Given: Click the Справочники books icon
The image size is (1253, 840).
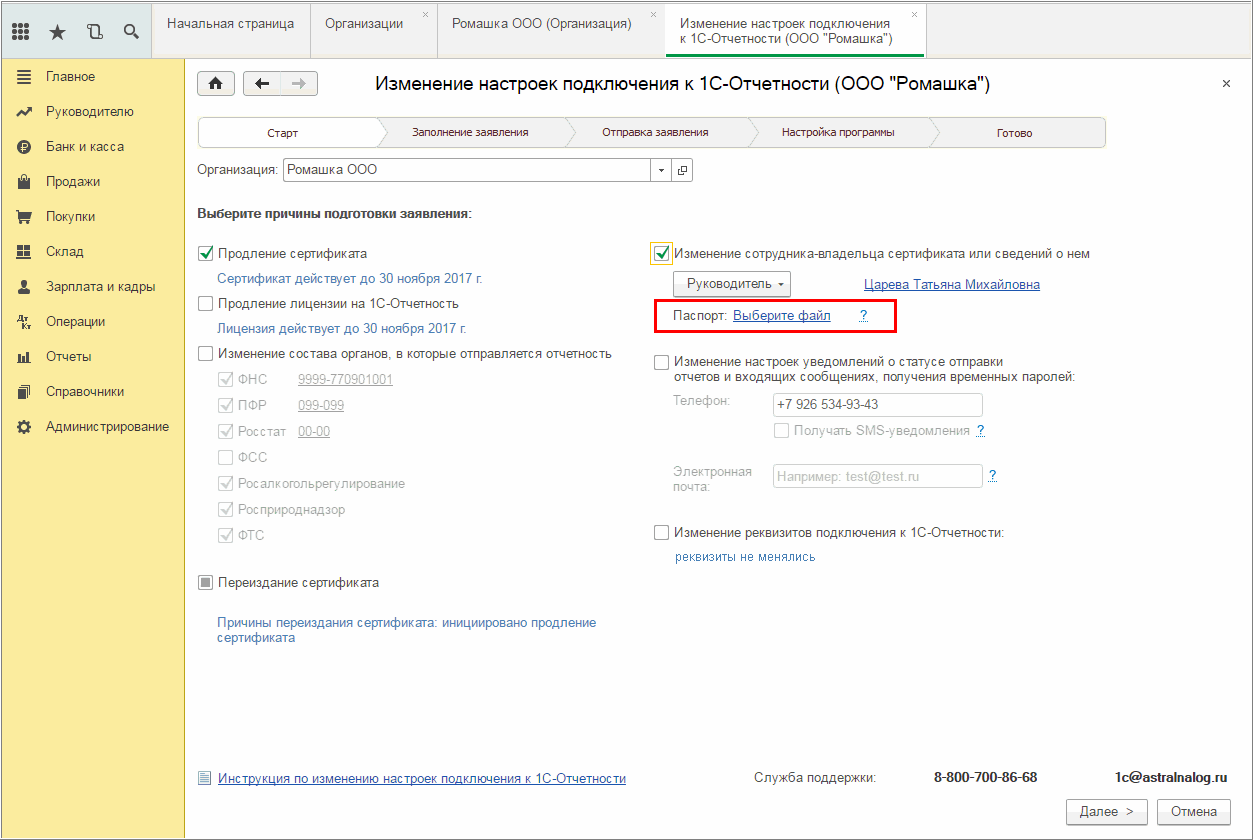Looking at the screenshot, I should [25, 392].
